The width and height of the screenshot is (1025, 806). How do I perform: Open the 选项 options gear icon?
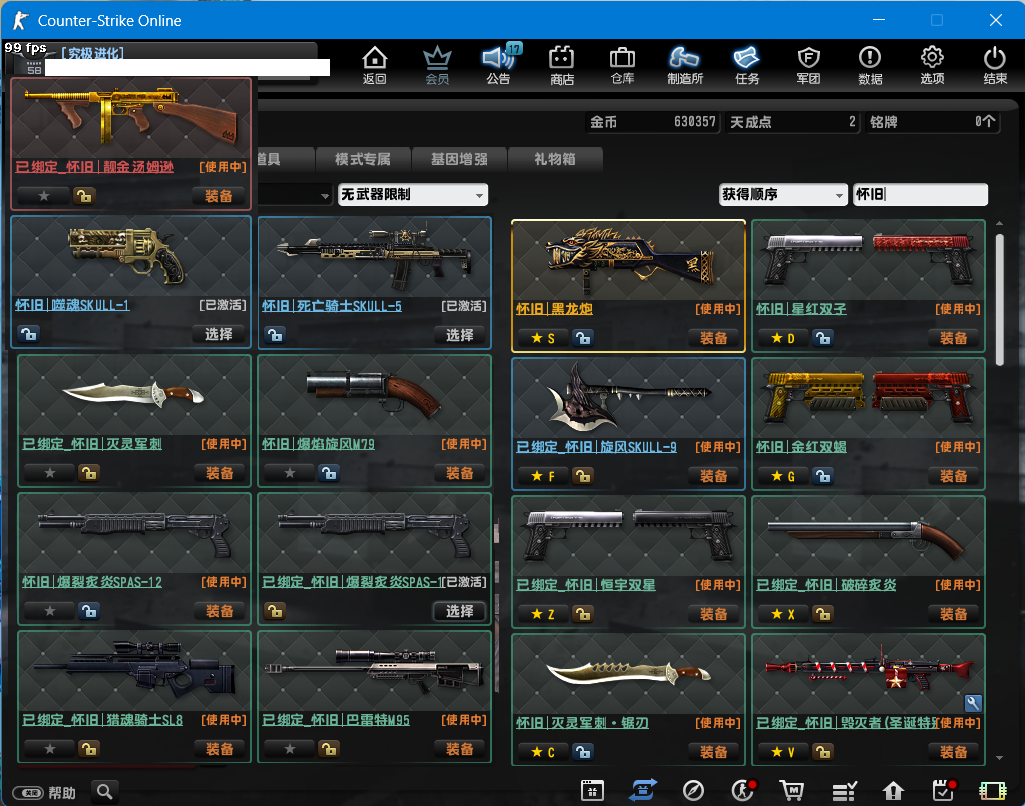932,65
